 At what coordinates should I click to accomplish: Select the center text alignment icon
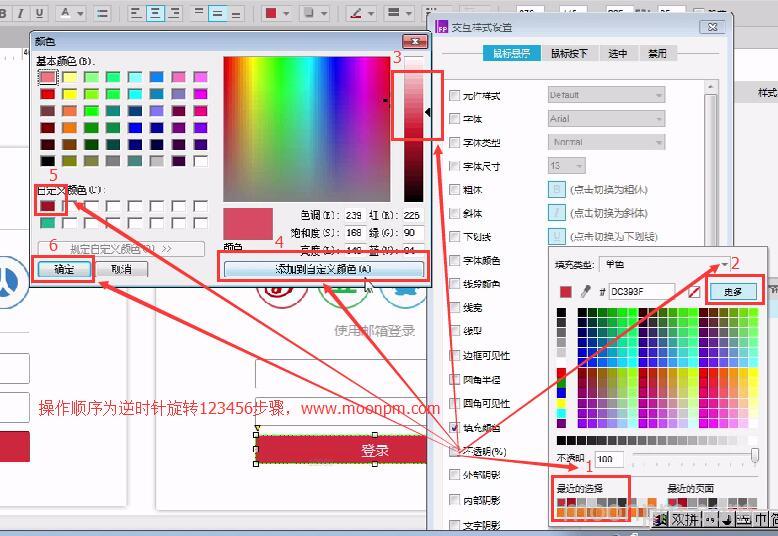coord(155,14)
